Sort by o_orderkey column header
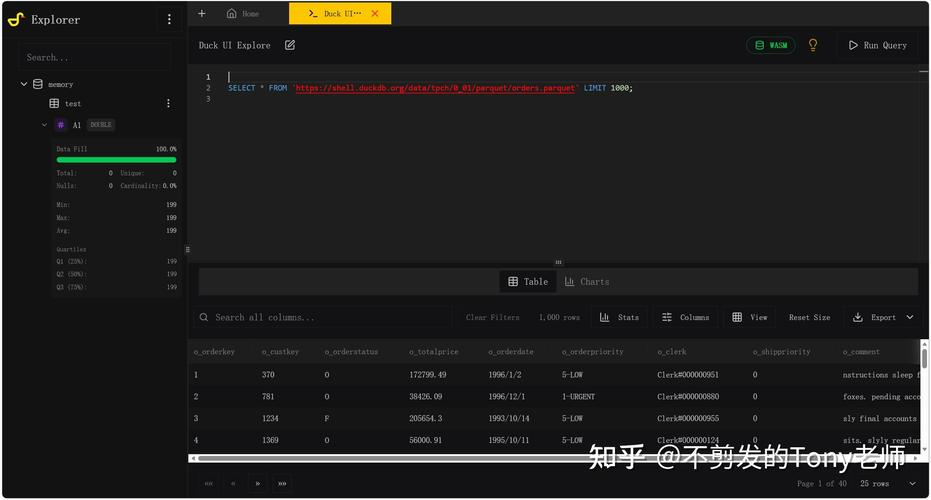The width and height of the screenshot is (931, 500). click(x=214, y=352)
